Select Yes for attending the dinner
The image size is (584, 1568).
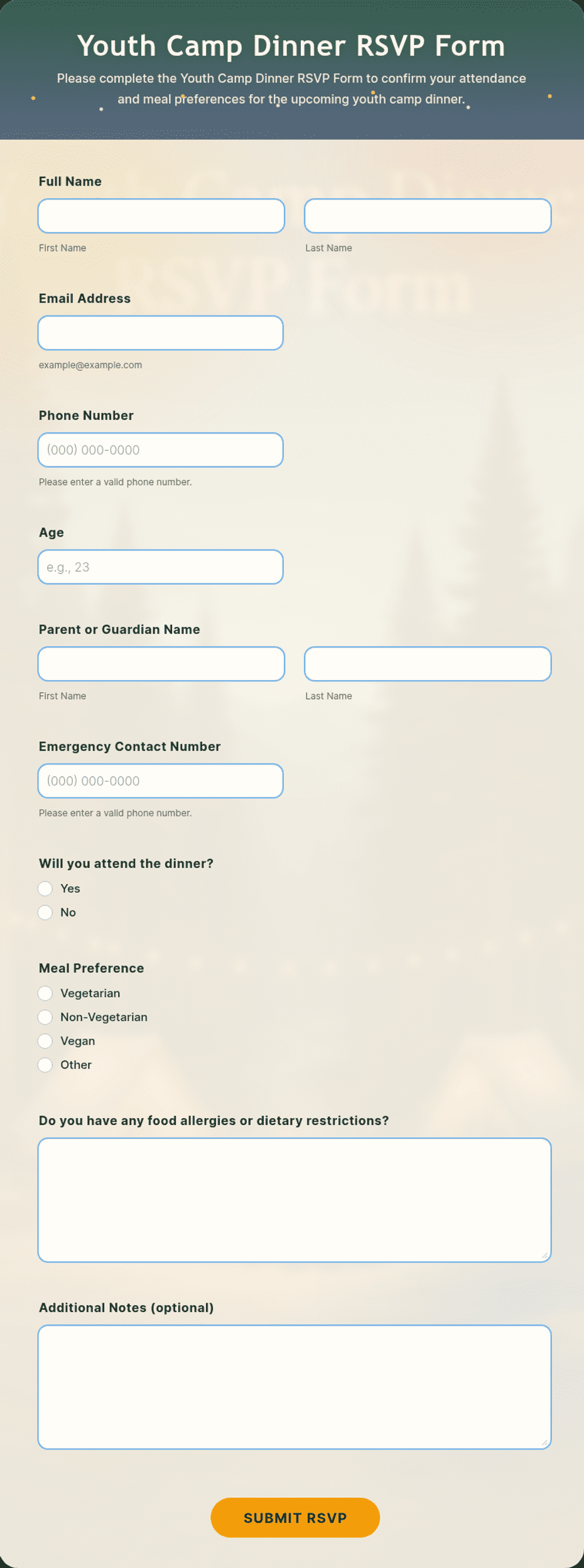pyautogui.click(x=45, y=888)
